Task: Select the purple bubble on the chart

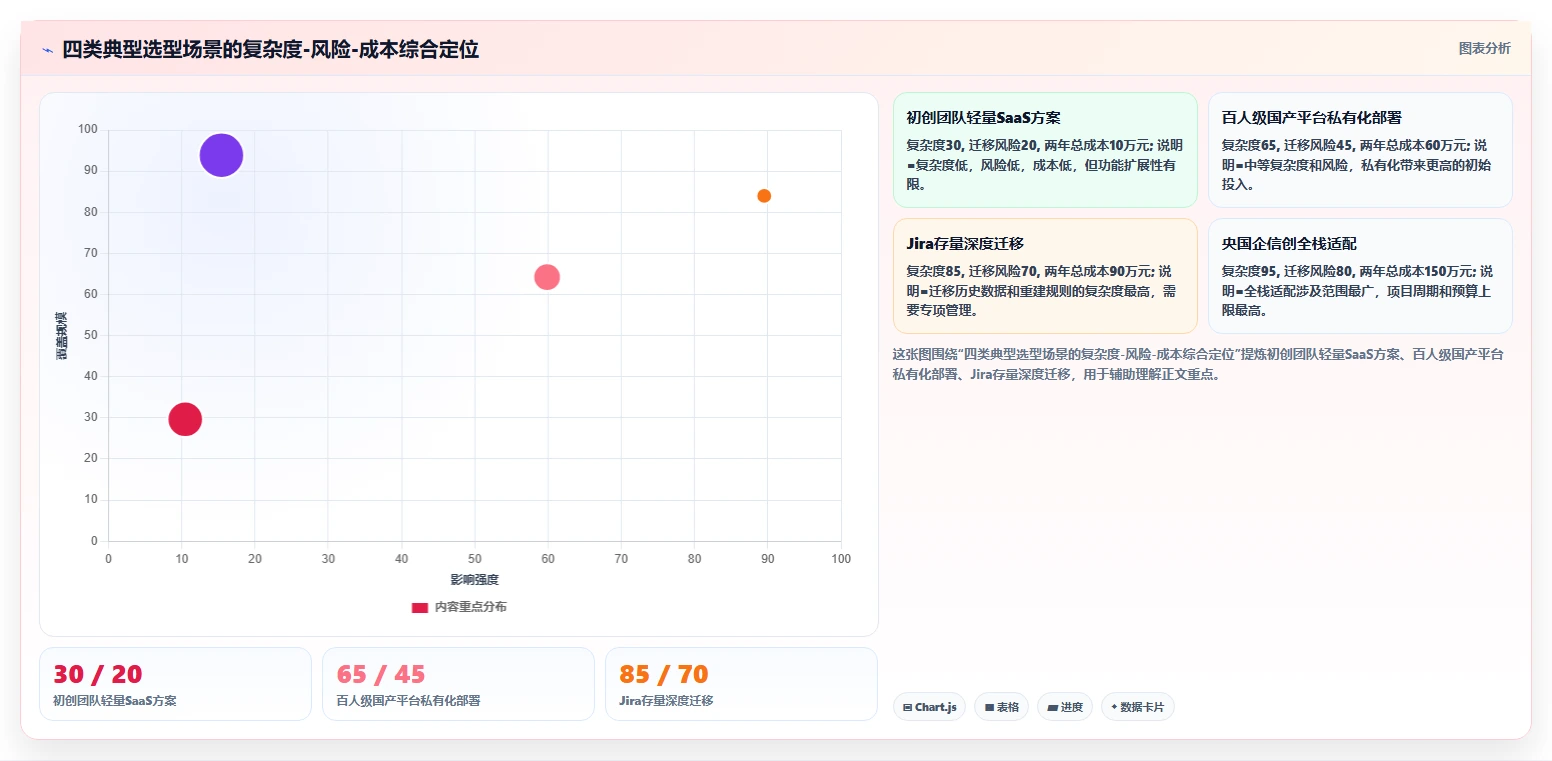Action: (221, 155)
